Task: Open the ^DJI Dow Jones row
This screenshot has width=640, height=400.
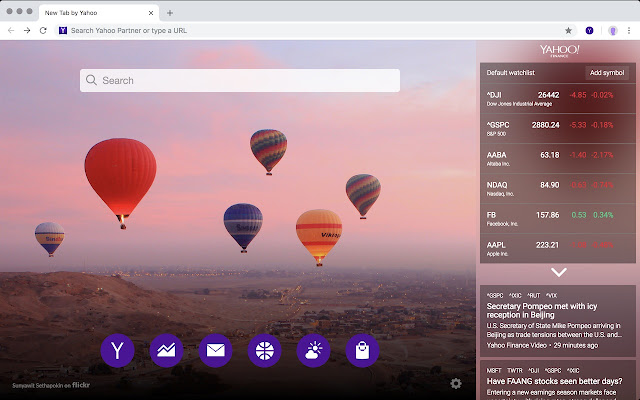Action: pos(558,99)
